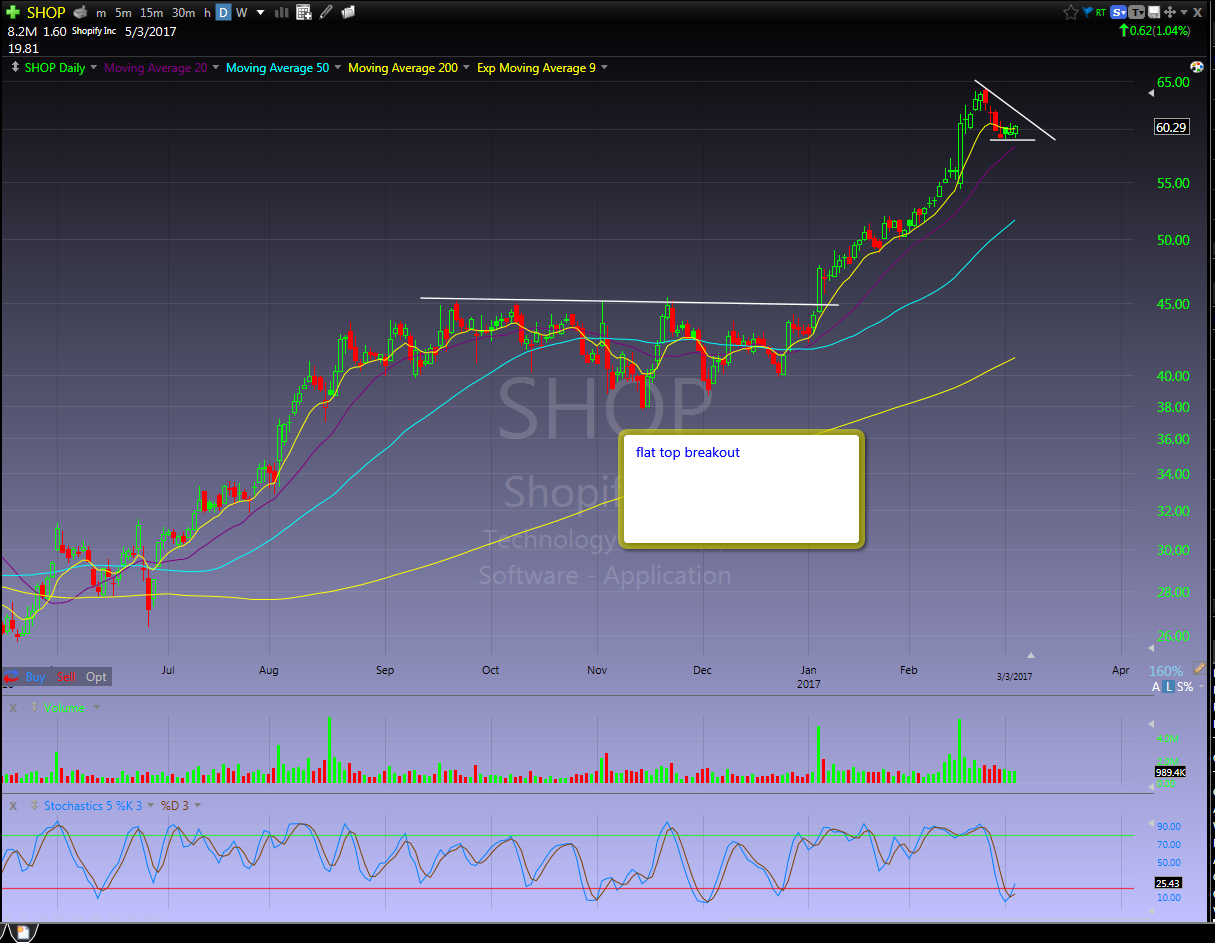Switch to 30m timeframe
Image resolution: width=1215 pixels, height=943 pixels.
pos(183,13)
